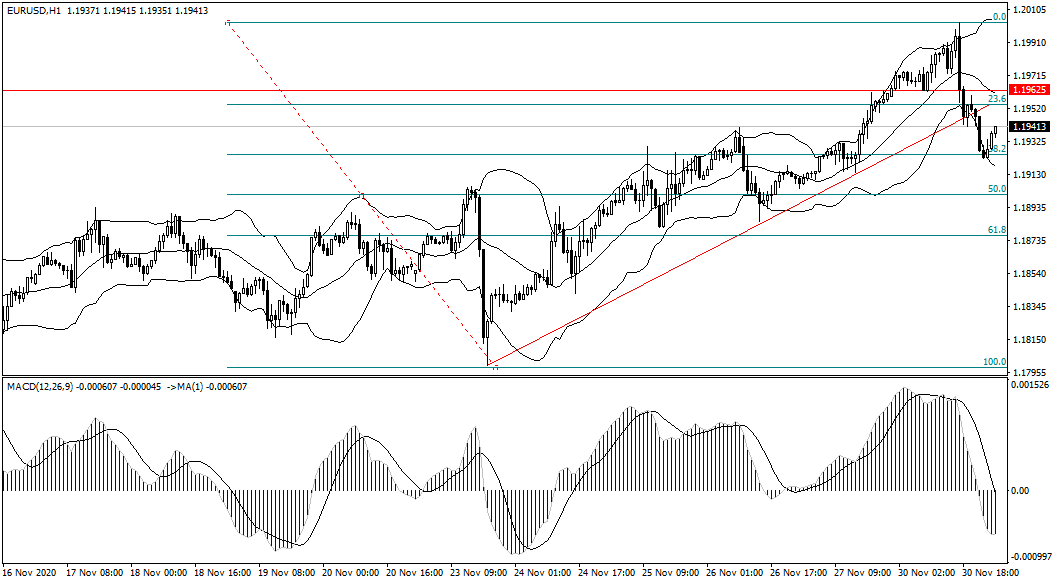Click the 0.00 MACD zero level label
Viewport: 1053px width, 584px height.
point(1020,490)
